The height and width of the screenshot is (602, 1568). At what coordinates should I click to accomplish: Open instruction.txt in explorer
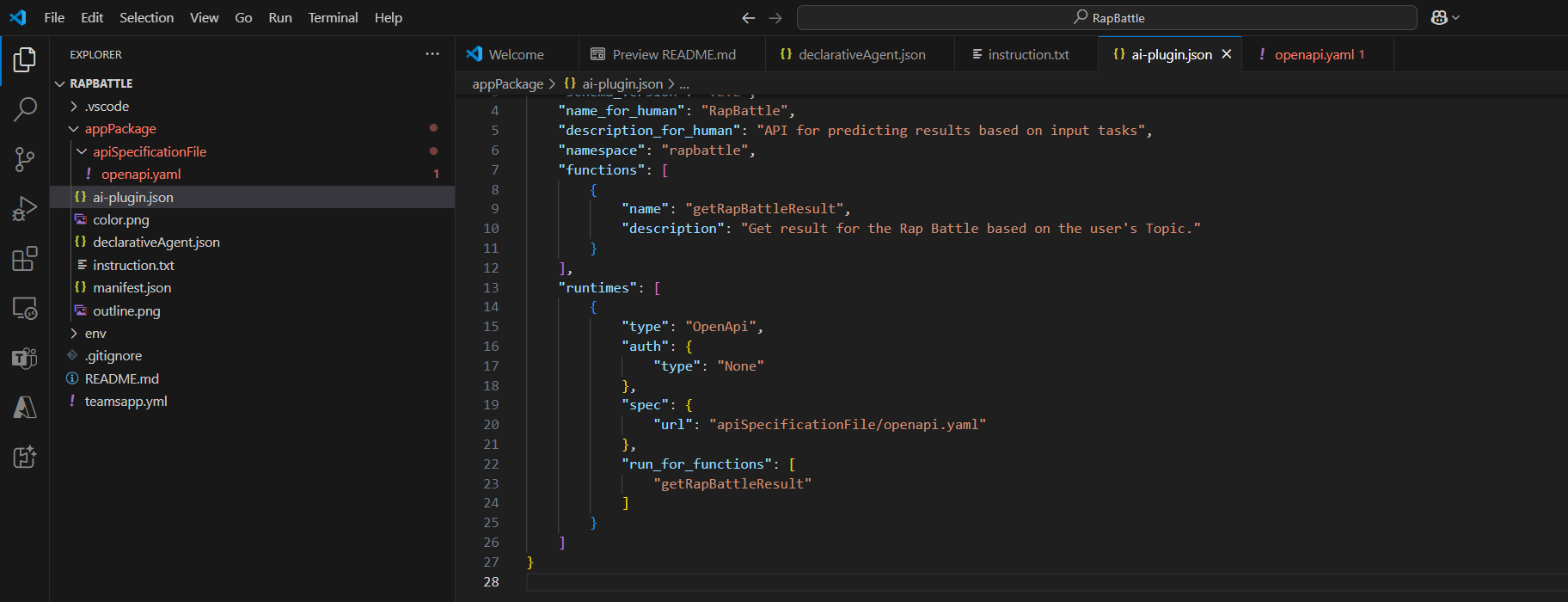click(252, 265)
